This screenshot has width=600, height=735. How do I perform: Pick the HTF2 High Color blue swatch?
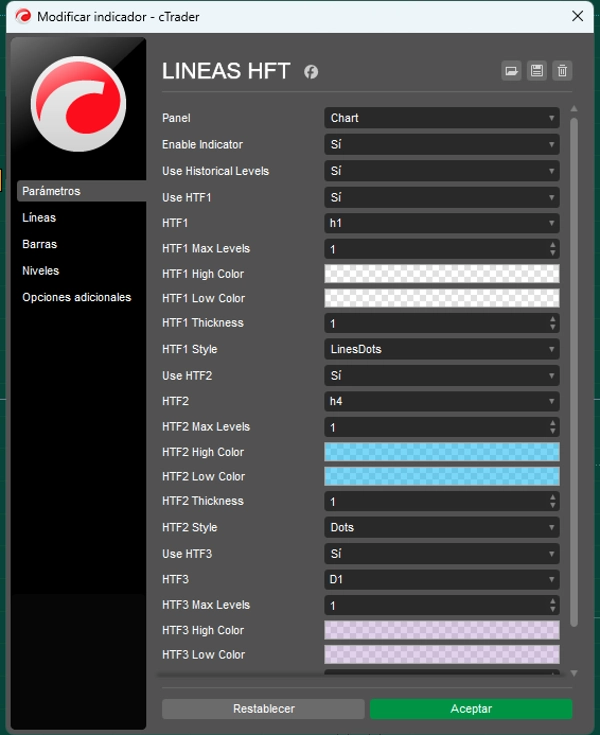click(442, 452)
